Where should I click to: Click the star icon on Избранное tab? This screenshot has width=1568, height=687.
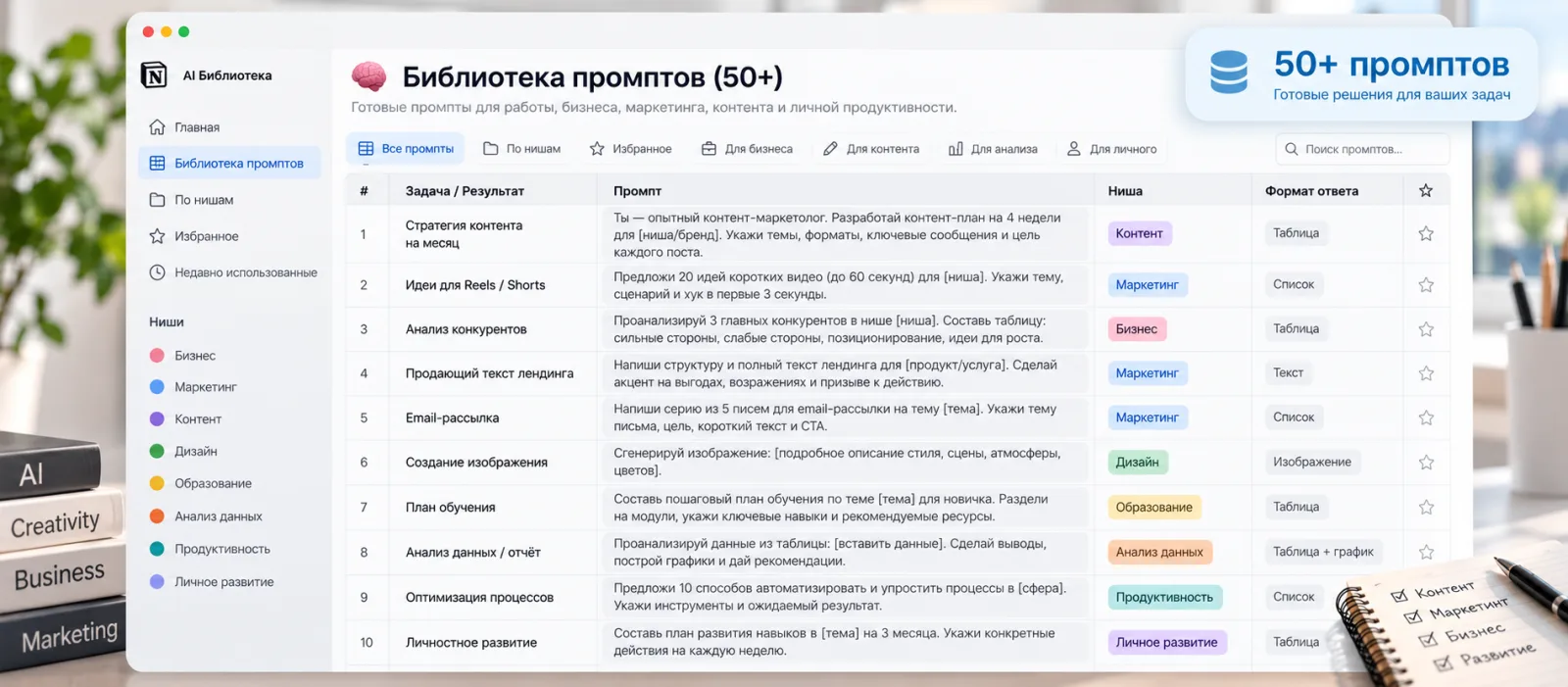pyautogui.click(x=597, y=149)
